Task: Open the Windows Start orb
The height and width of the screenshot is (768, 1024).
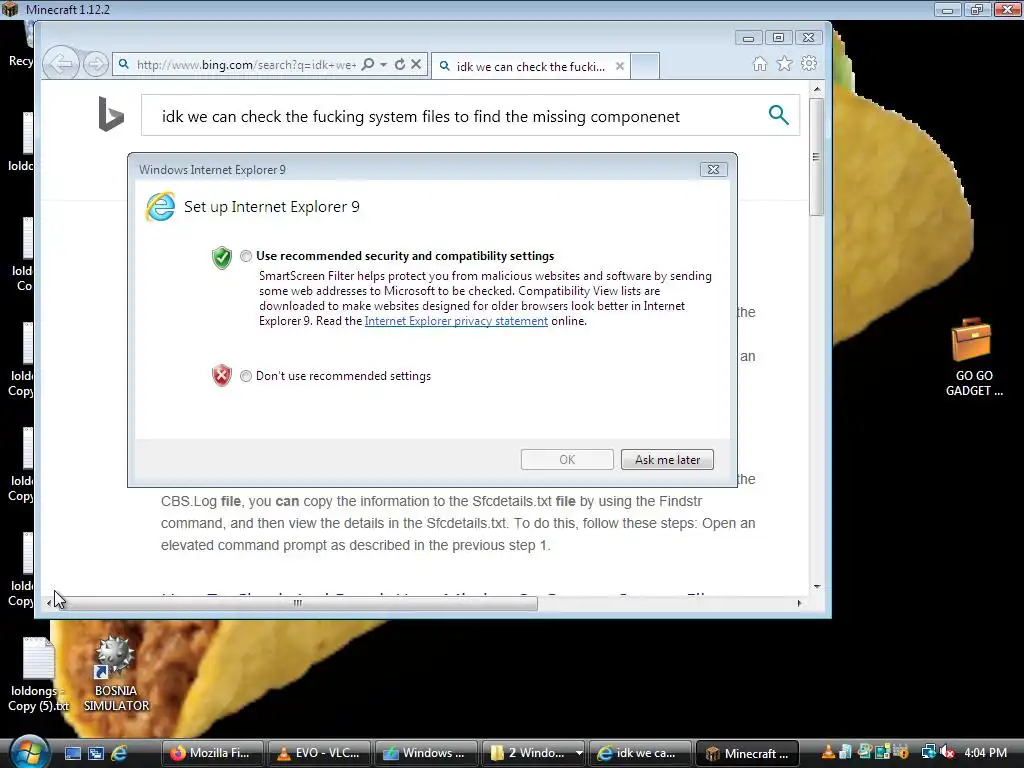Action: (29, 752)
